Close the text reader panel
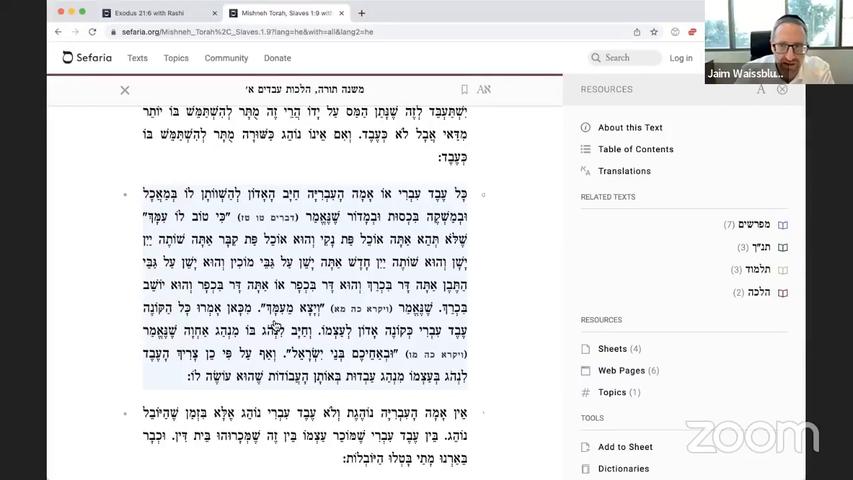Image resolution: width=853 pixels, height=480 pixels. pos(125,90)
